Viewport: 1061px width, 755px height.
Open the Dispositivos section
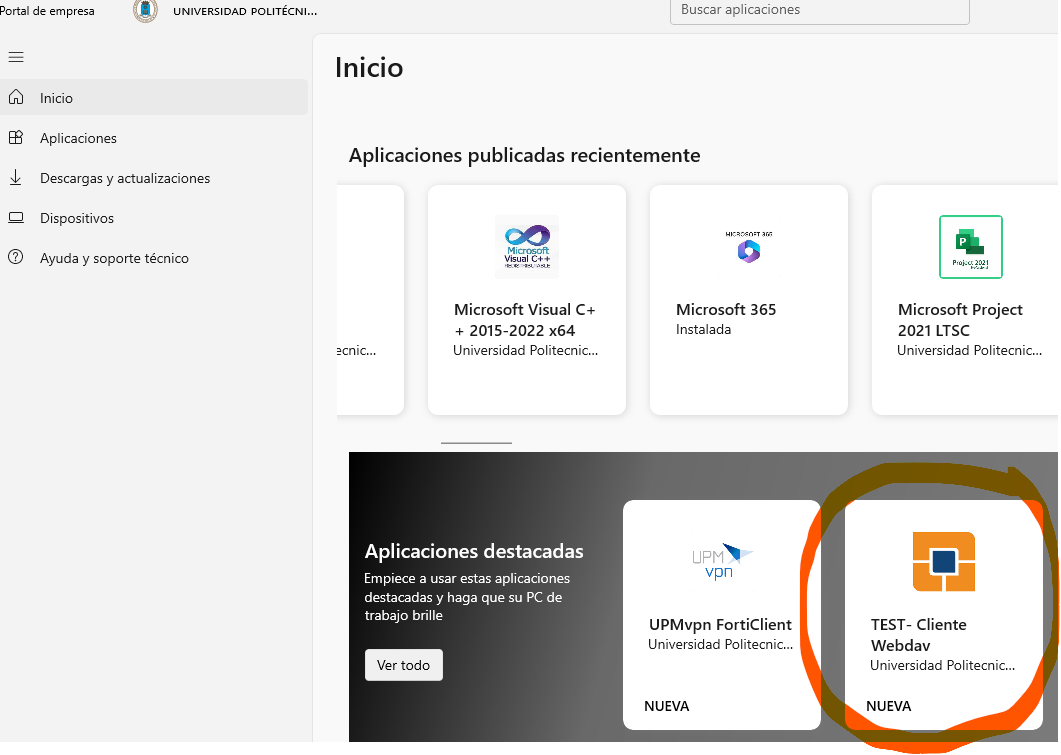click(x=154, y=218)
